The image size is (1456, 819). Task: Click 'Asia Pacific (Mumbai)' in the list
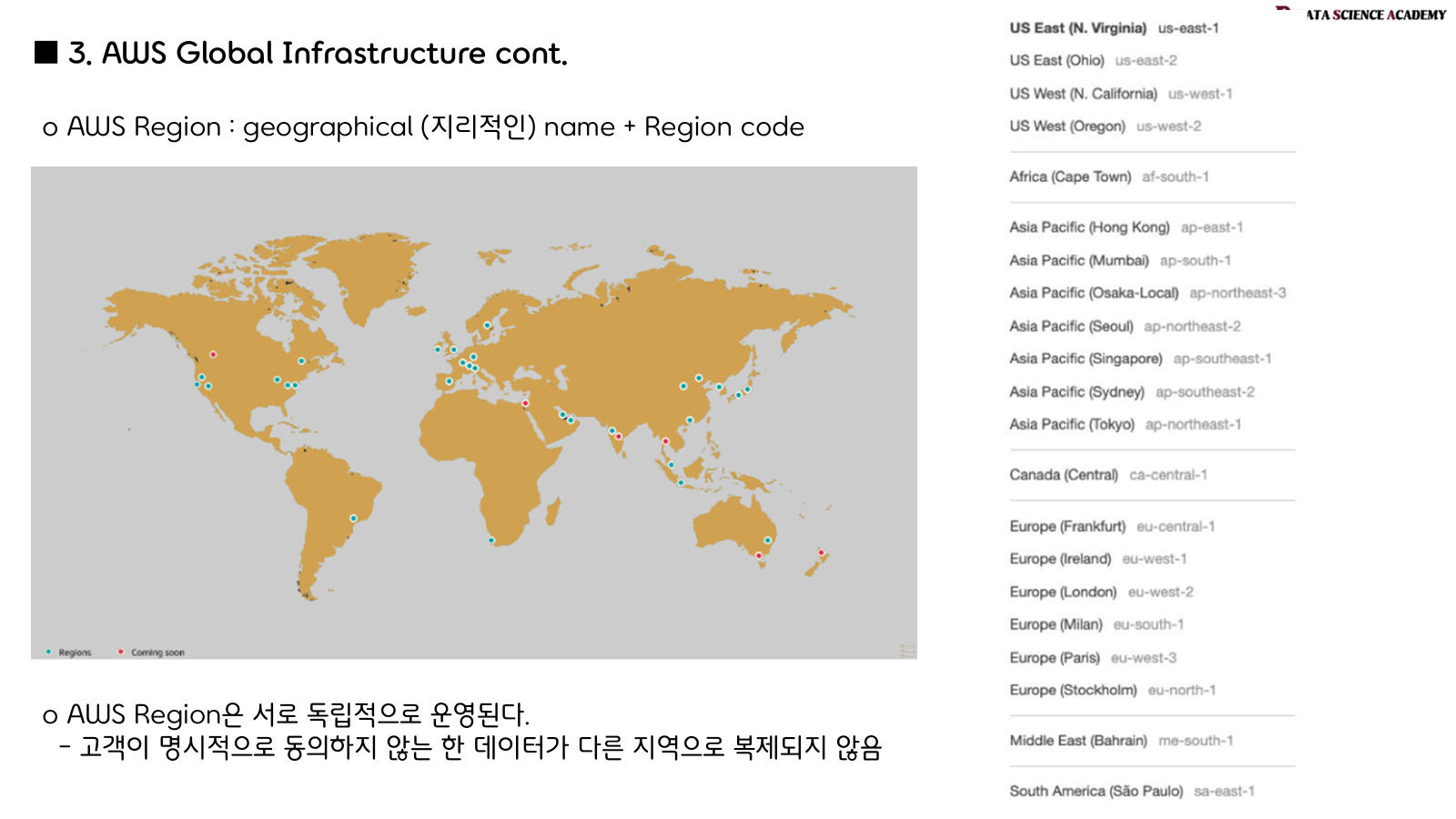coord(1079,260)
